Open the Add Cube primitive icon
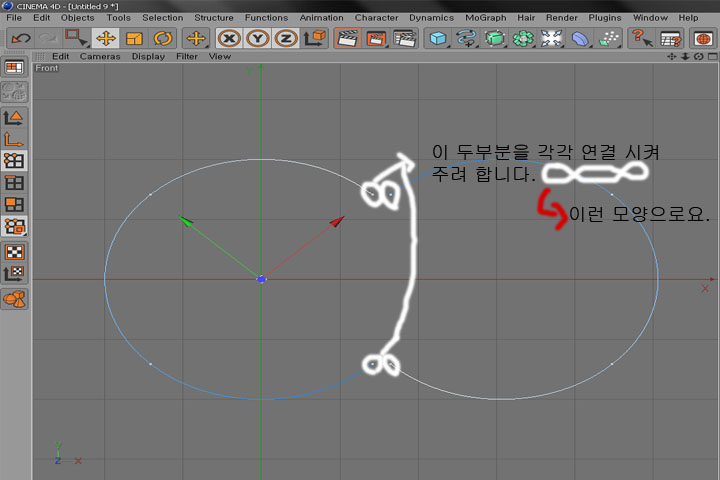 [x=437, y=38]
